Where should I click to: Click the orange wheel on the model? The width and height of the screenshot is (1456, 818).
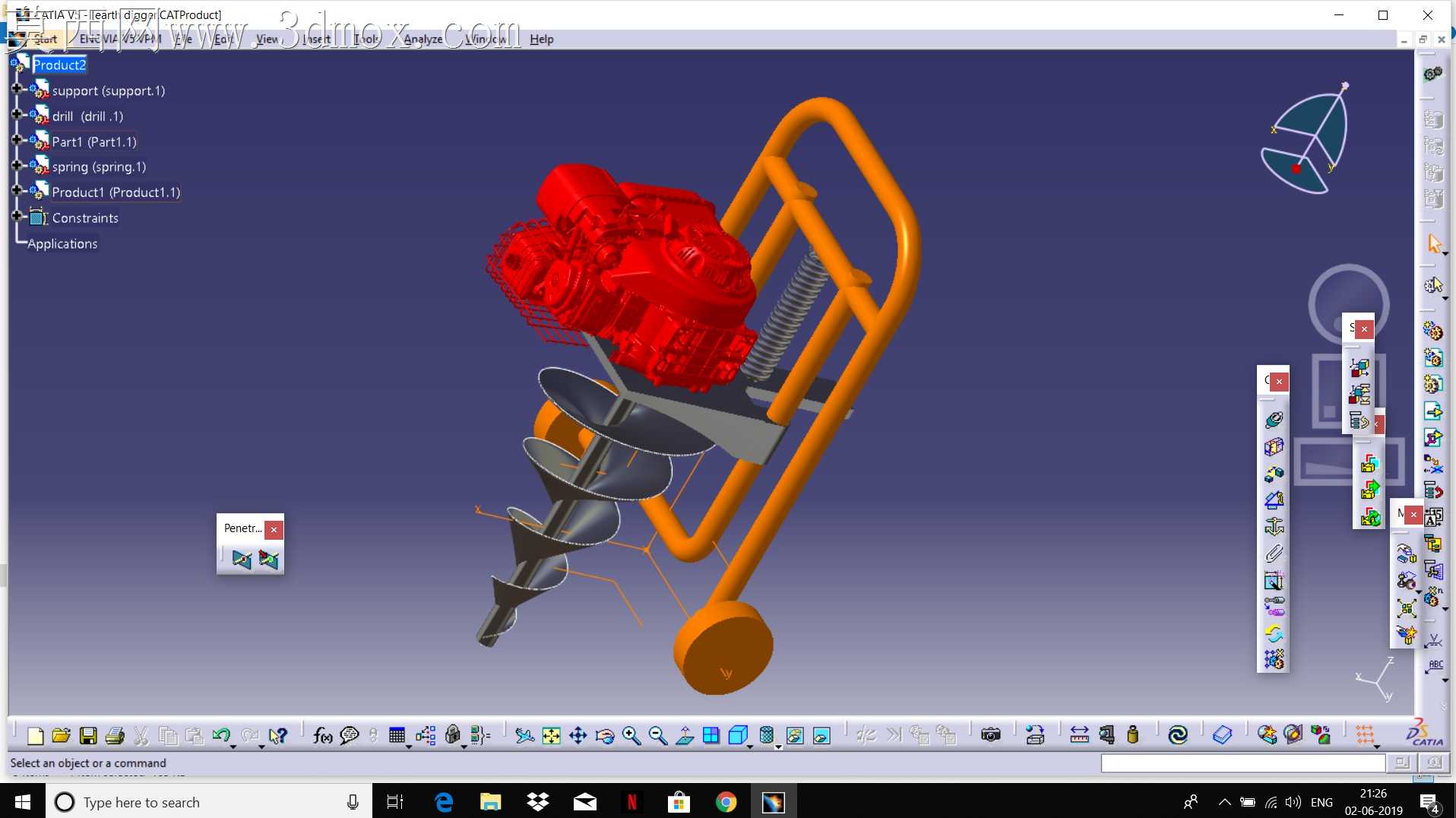[723, 646]
